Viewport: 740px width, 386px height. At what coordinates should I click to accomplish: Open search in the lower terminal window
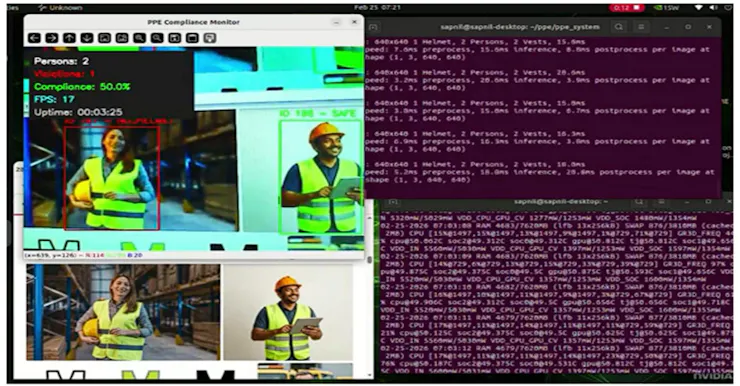tap(639, 202)
